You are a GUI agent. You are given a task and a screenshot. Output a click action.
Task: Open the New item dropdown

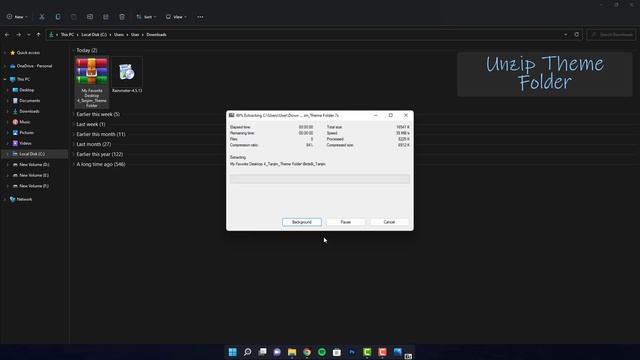click(17, 17)
